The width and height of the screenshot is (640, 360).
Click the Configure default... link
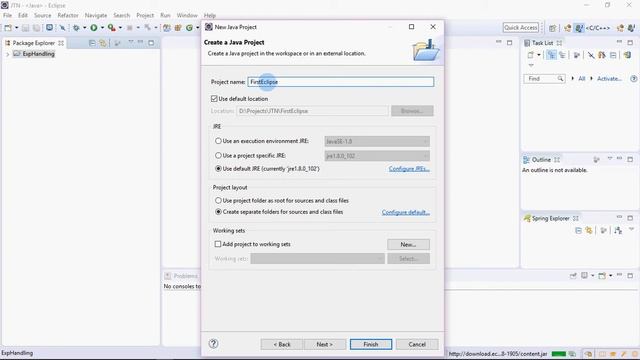click(x=406, y=212)
